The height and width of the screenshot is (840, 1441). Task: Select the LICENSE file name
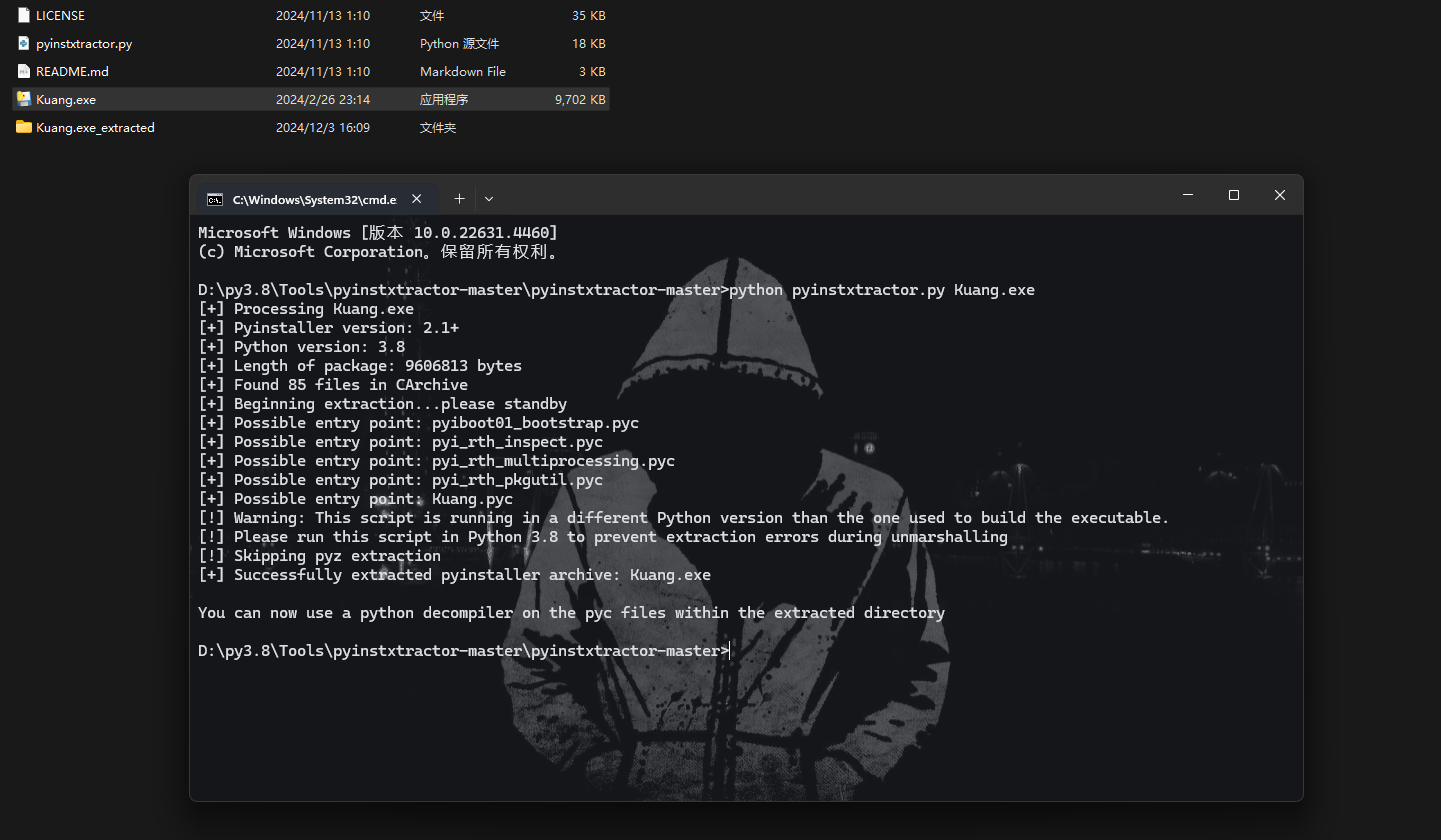[60, 16]
